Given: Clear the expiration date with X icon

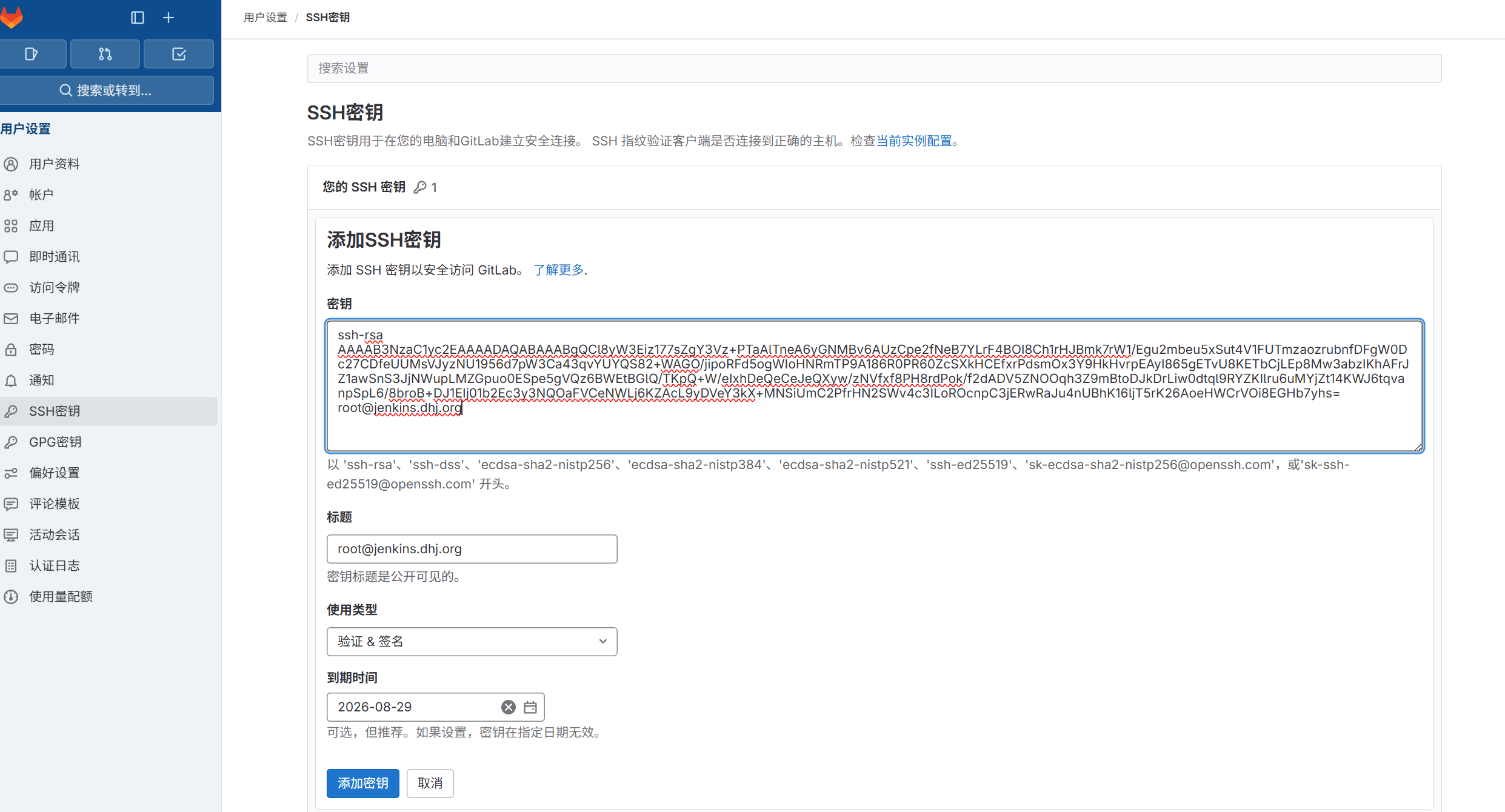Looking at the screenshot, I should click(x=508, y=707).
